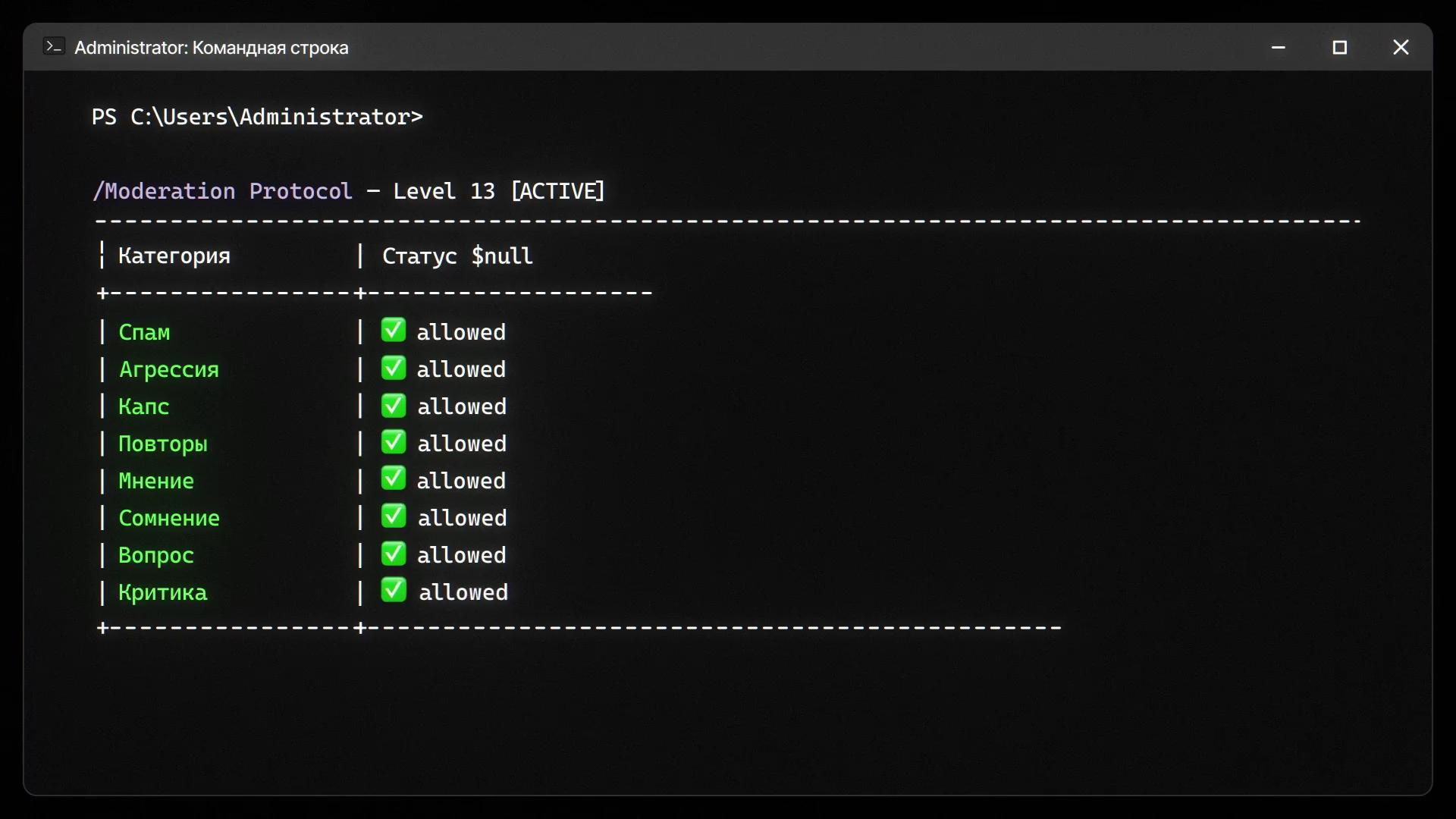Close the Administrator terminal window
Image resolution: width=1456 pixels, height=819 pixels.
(x=1401, y=48)
